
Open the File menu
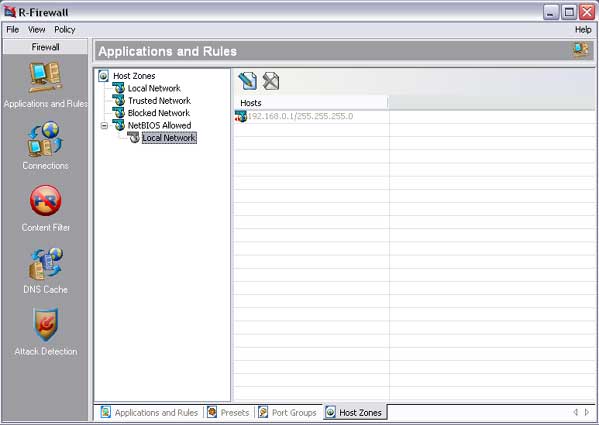[13, 29]
